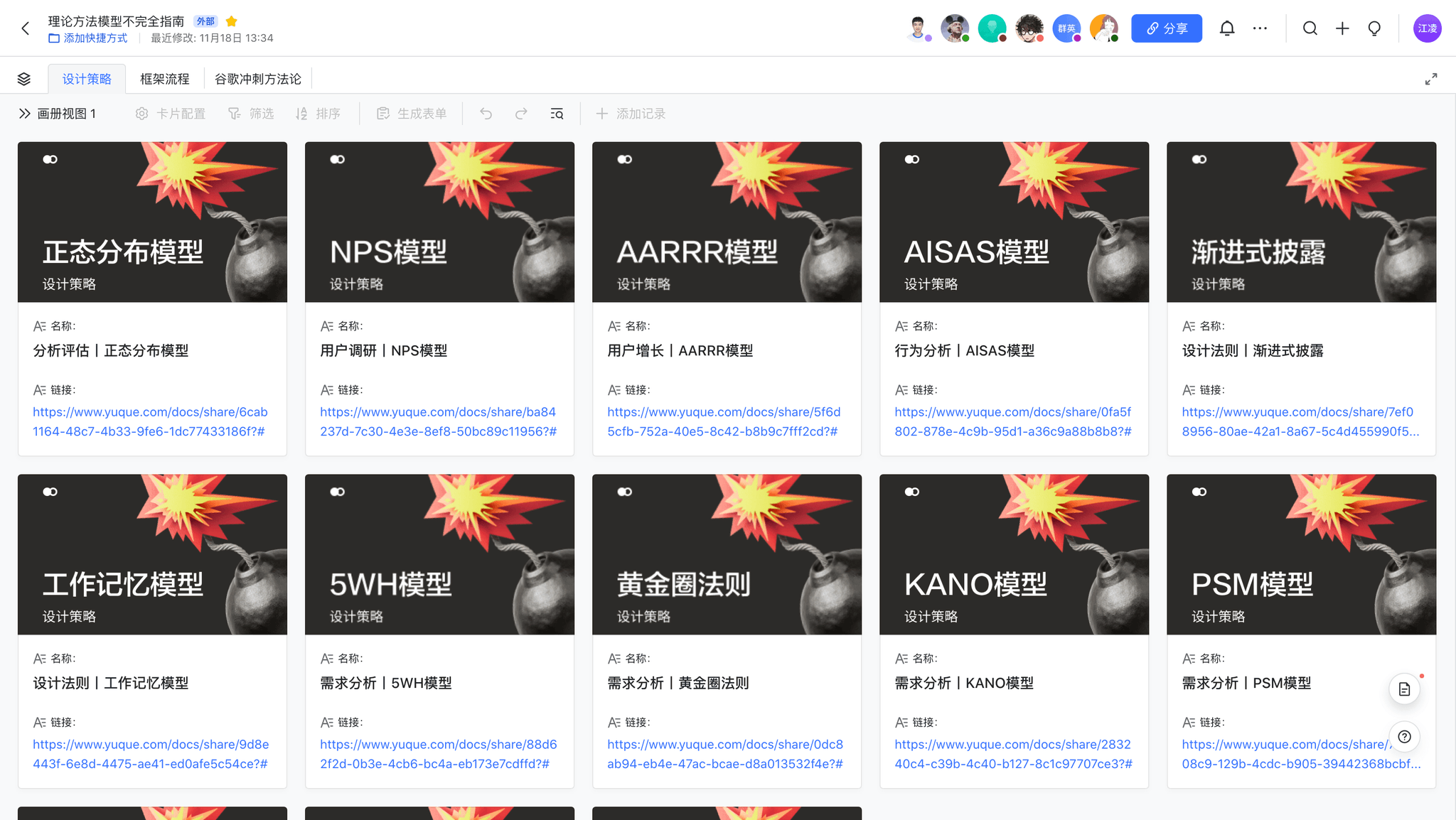Viewport: 1456px width, 820px height.
Task: Click the floating document notes icon
Action: [1404, 689]
